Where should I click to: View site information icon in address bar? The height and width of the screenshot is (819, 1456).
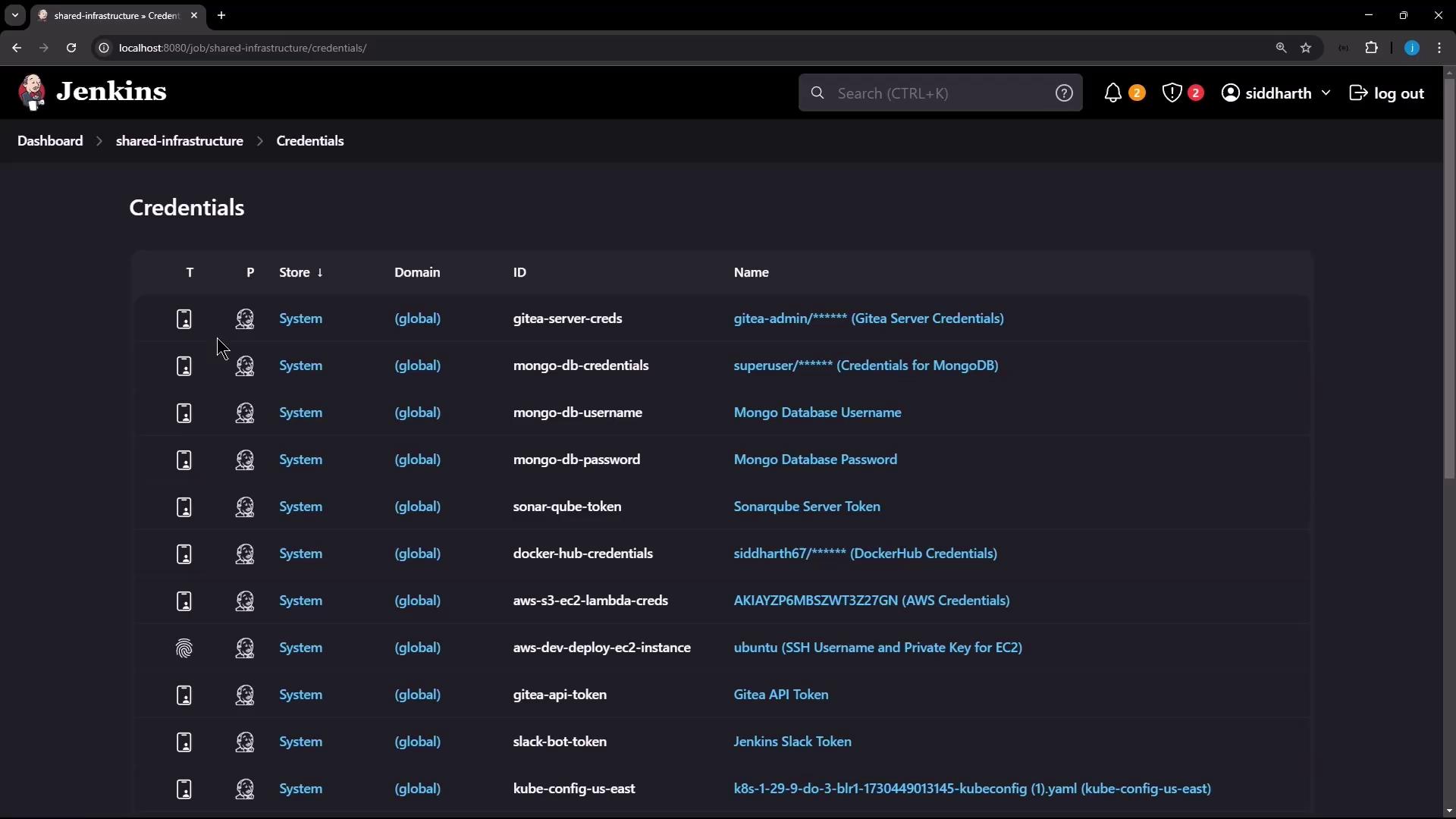[104, 48]
